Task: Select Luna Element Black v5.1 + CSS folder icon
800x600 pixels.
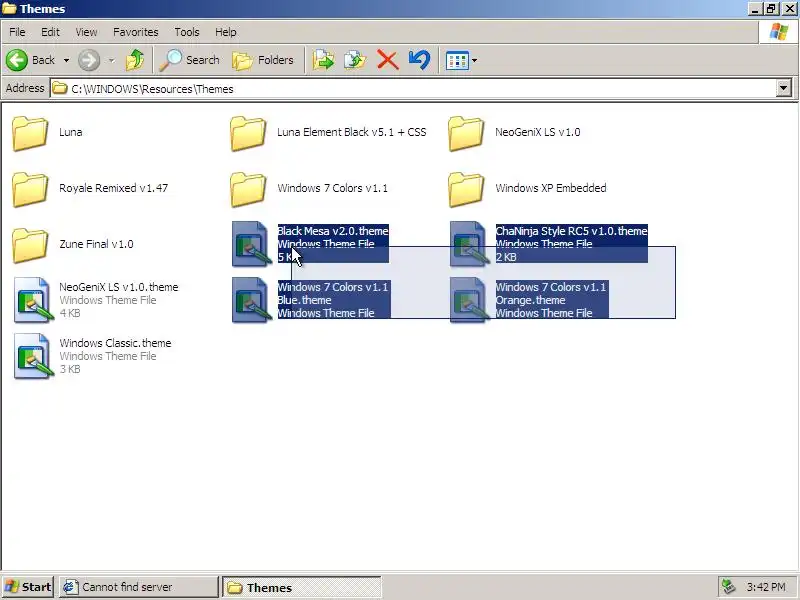Action: pos(248,133)
